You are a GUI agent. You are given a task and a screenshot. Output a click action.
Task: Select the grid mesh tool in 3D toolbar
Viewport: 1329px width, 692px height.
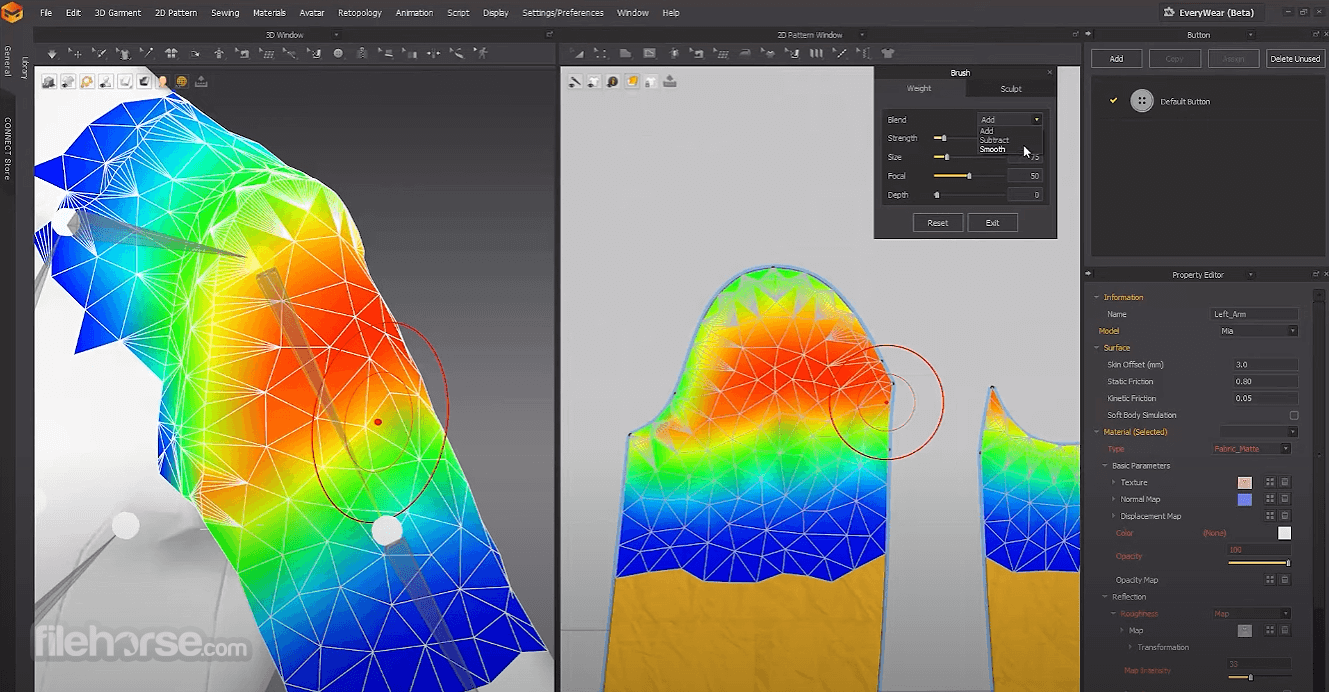point(268,54)
